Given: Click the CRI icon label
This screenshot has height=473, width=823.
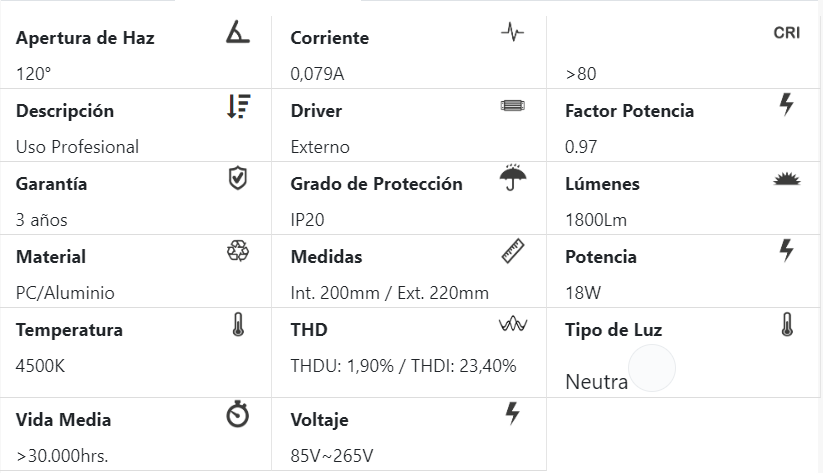Looking at the screenshot, I should point(786,33).
